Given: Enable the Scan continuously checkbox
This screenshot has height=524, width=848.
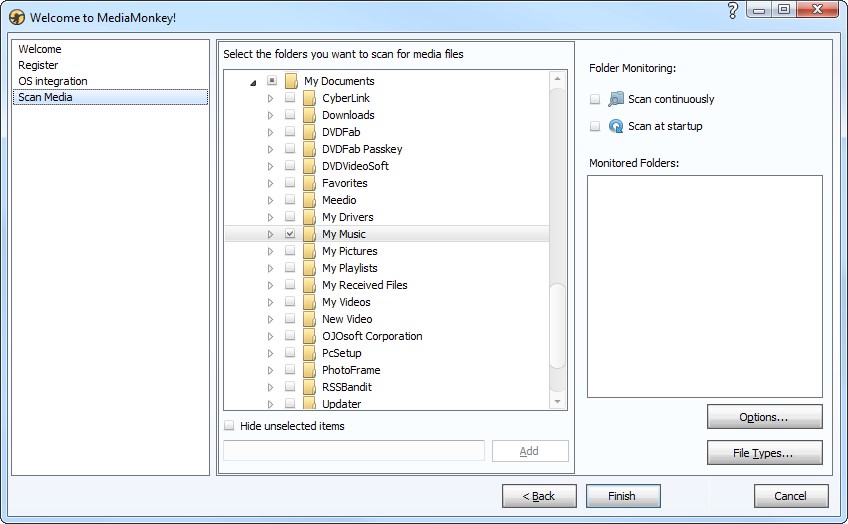Looking at the screenshot, I should [595, 99].
